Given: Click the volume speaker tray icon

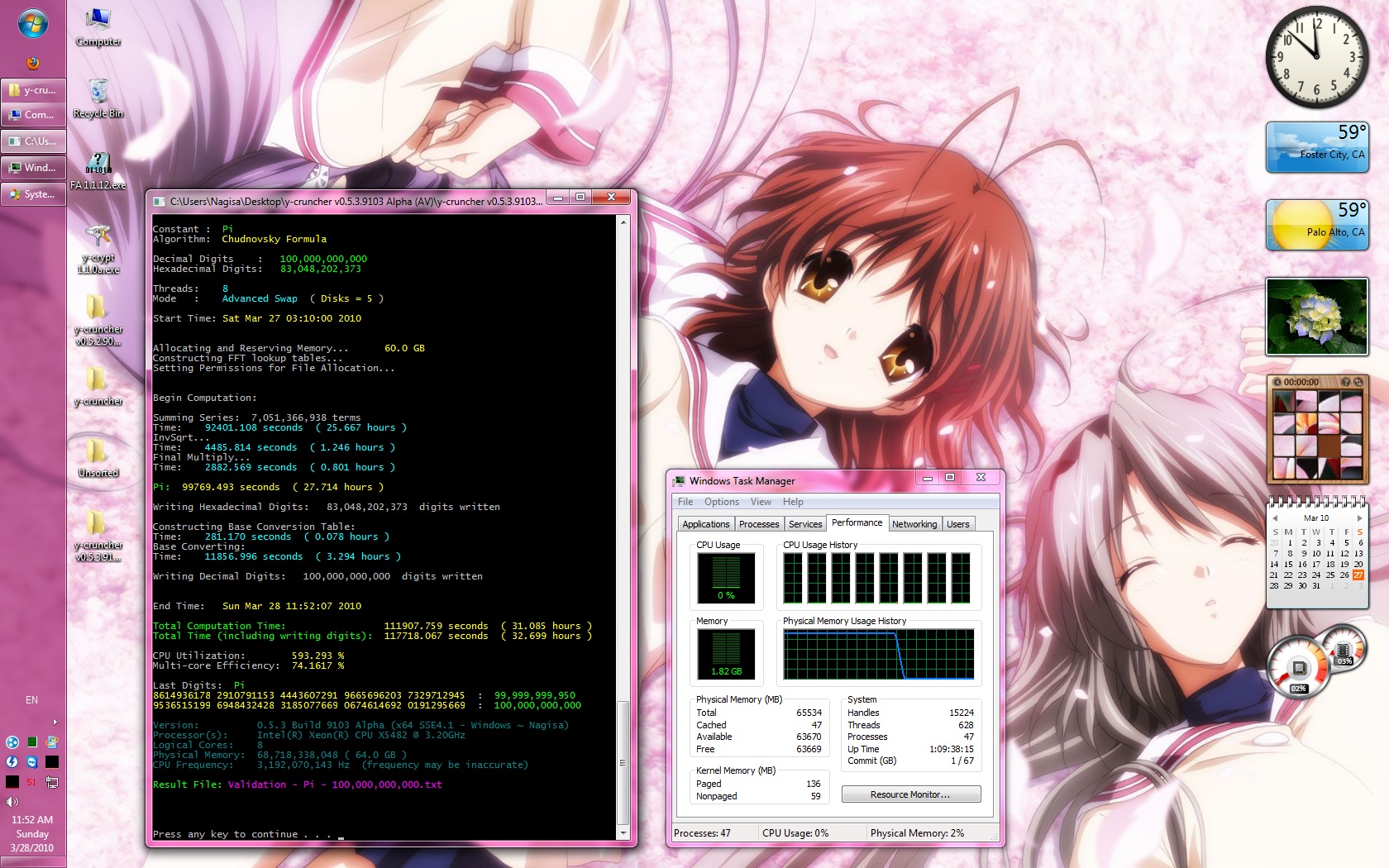Looking at the screenshot, I should tap(12, 801).
